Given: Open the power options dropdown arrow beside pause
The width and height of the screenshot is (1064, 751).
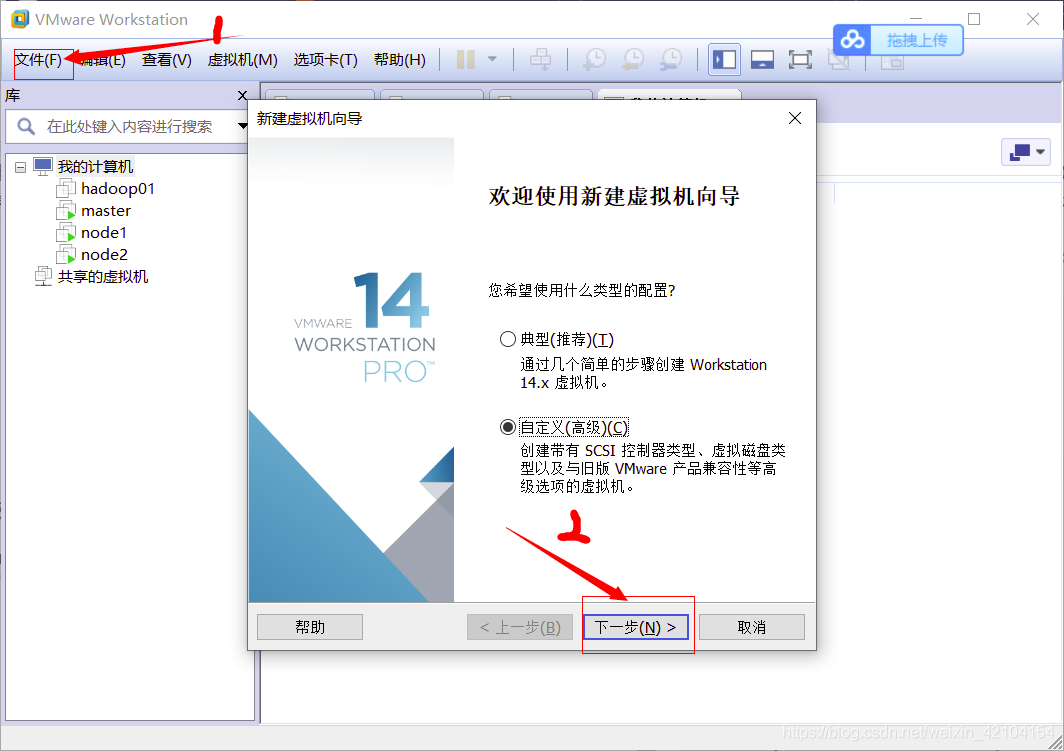Looking at the screenshot, I should 493,59.
